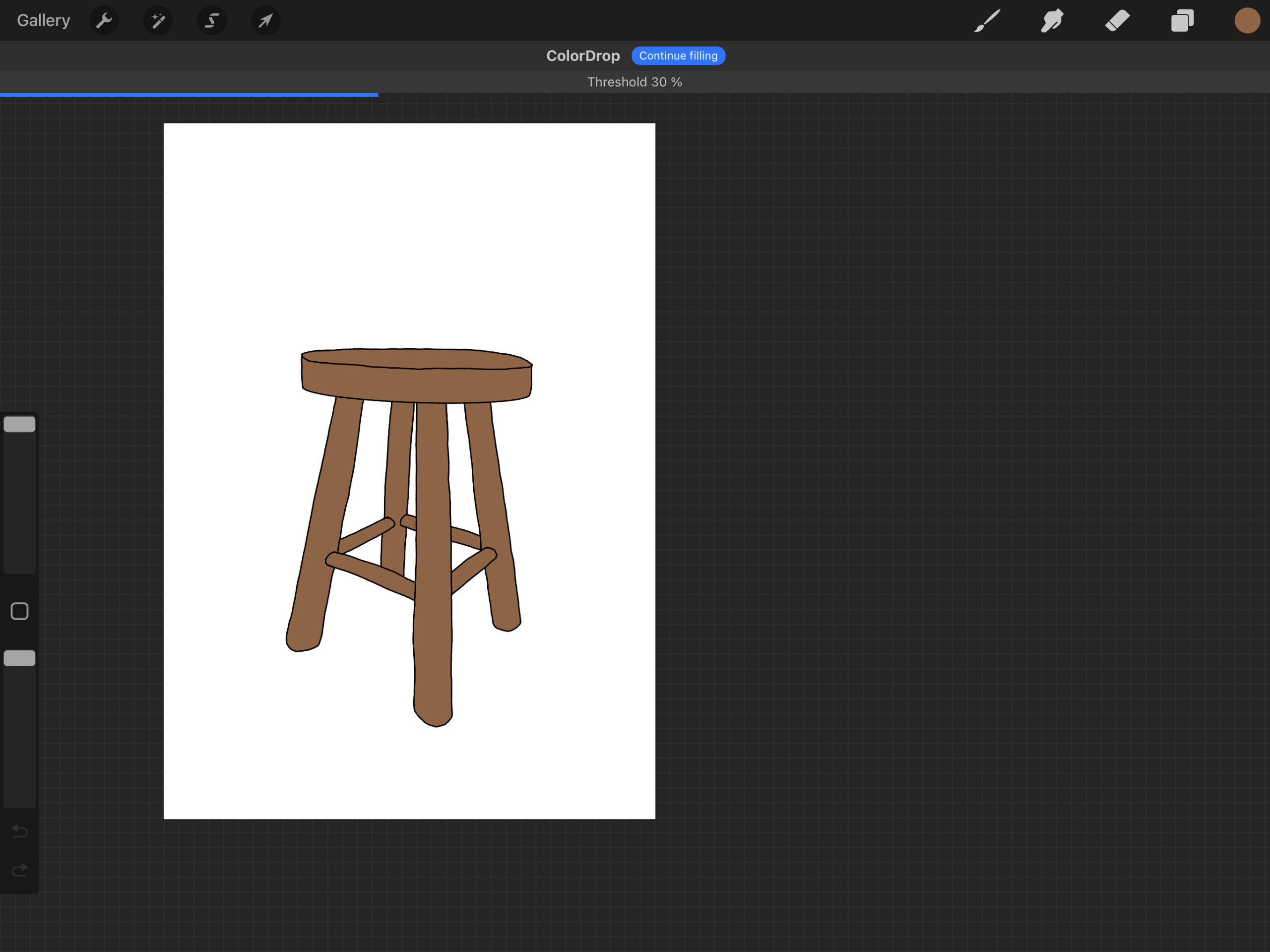Click the brush opacity slider handle

coord(19,658)
